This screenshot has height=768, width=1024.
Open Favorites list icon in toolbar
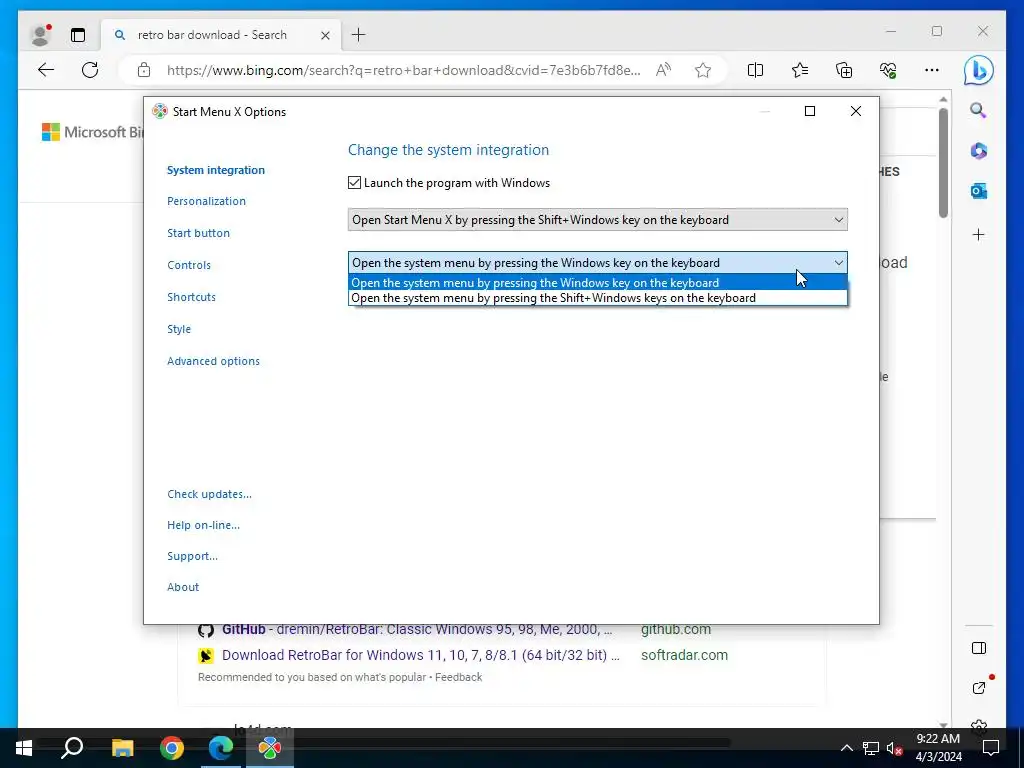coord(800,70)
